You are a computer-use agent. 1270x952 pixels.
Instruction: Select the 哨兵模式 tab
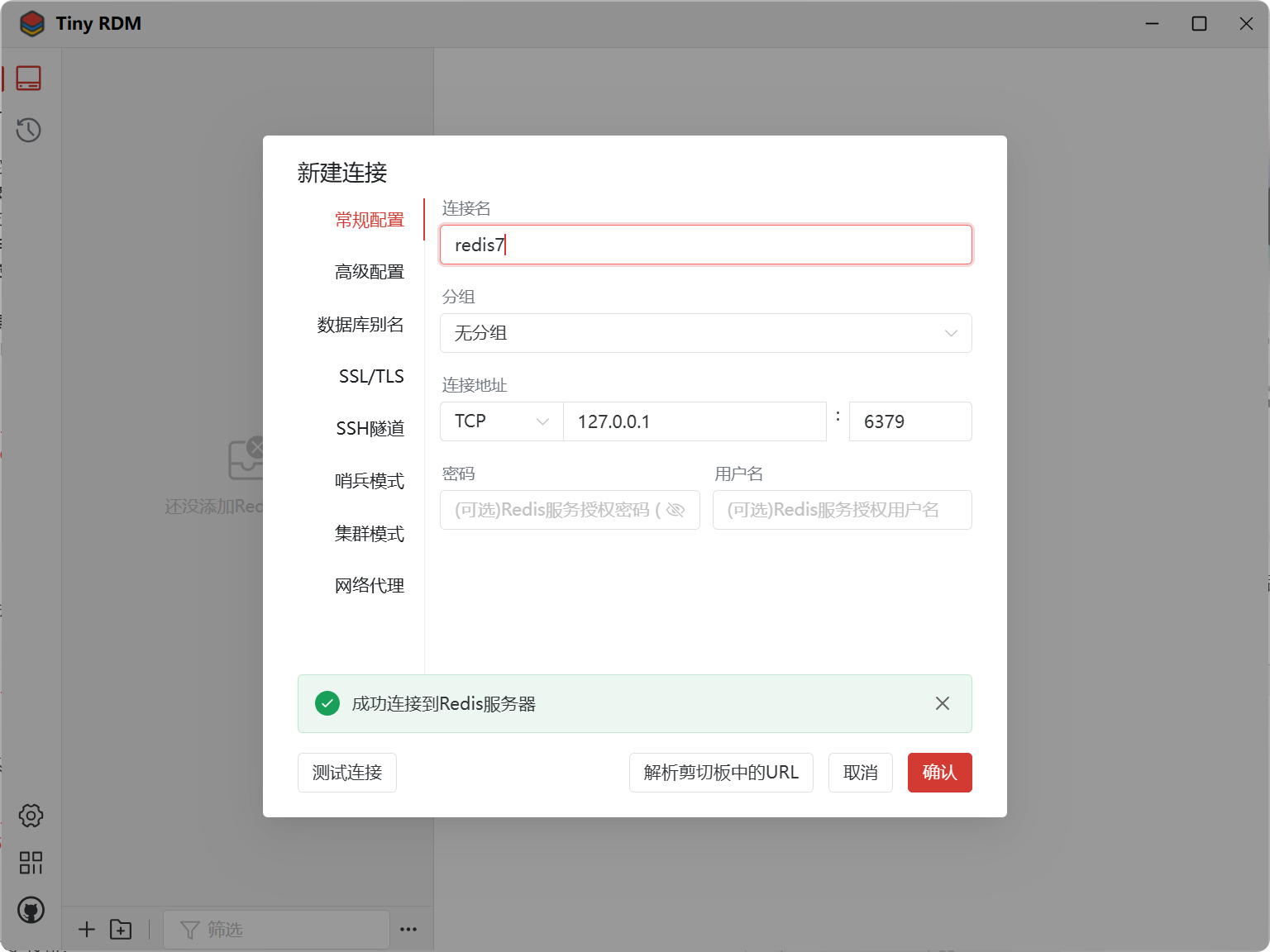coord(370,481)
